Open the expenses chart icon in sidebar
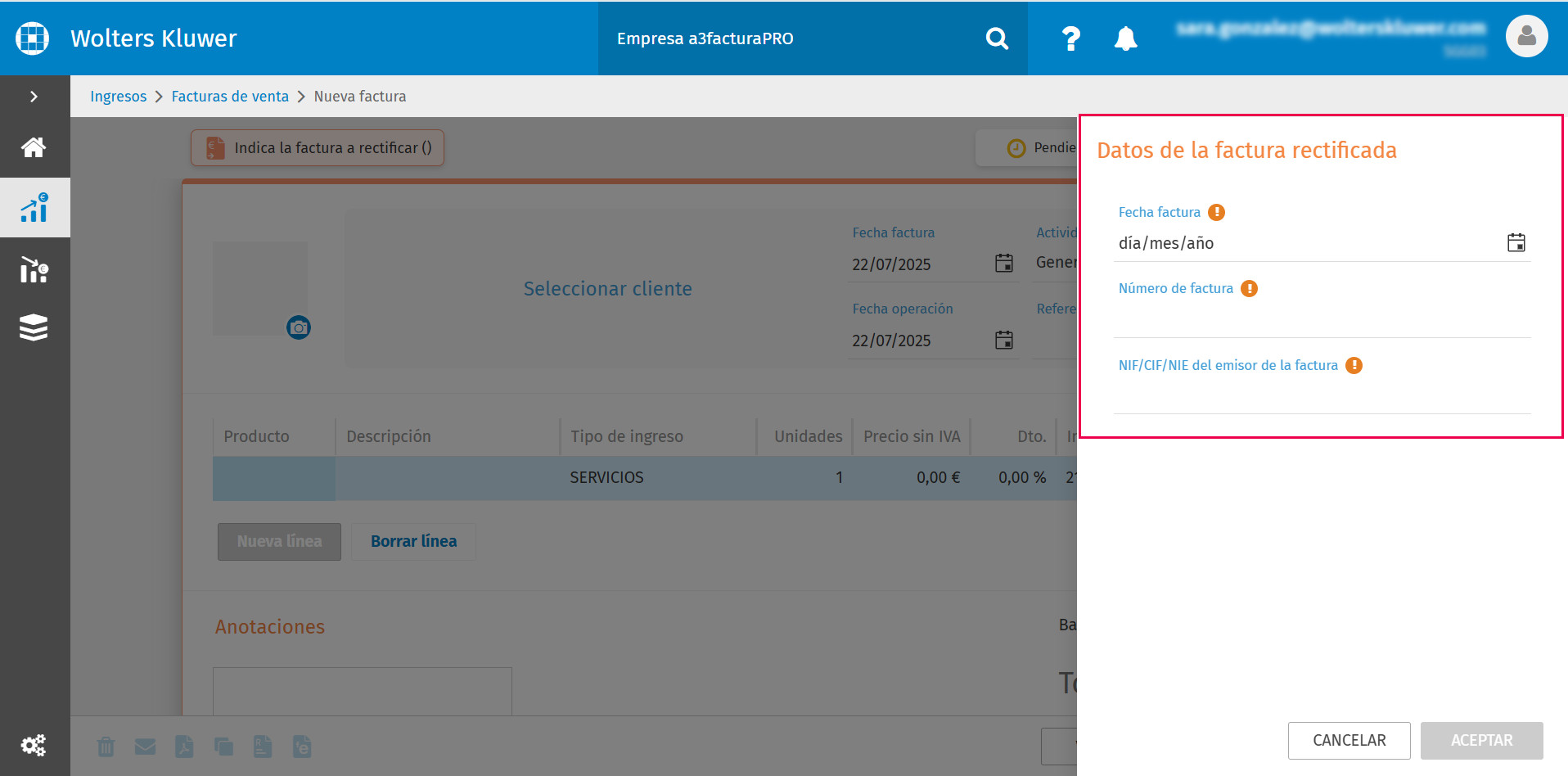The width and height of the screenshot is (1568, 776). (x=34, y=269)
